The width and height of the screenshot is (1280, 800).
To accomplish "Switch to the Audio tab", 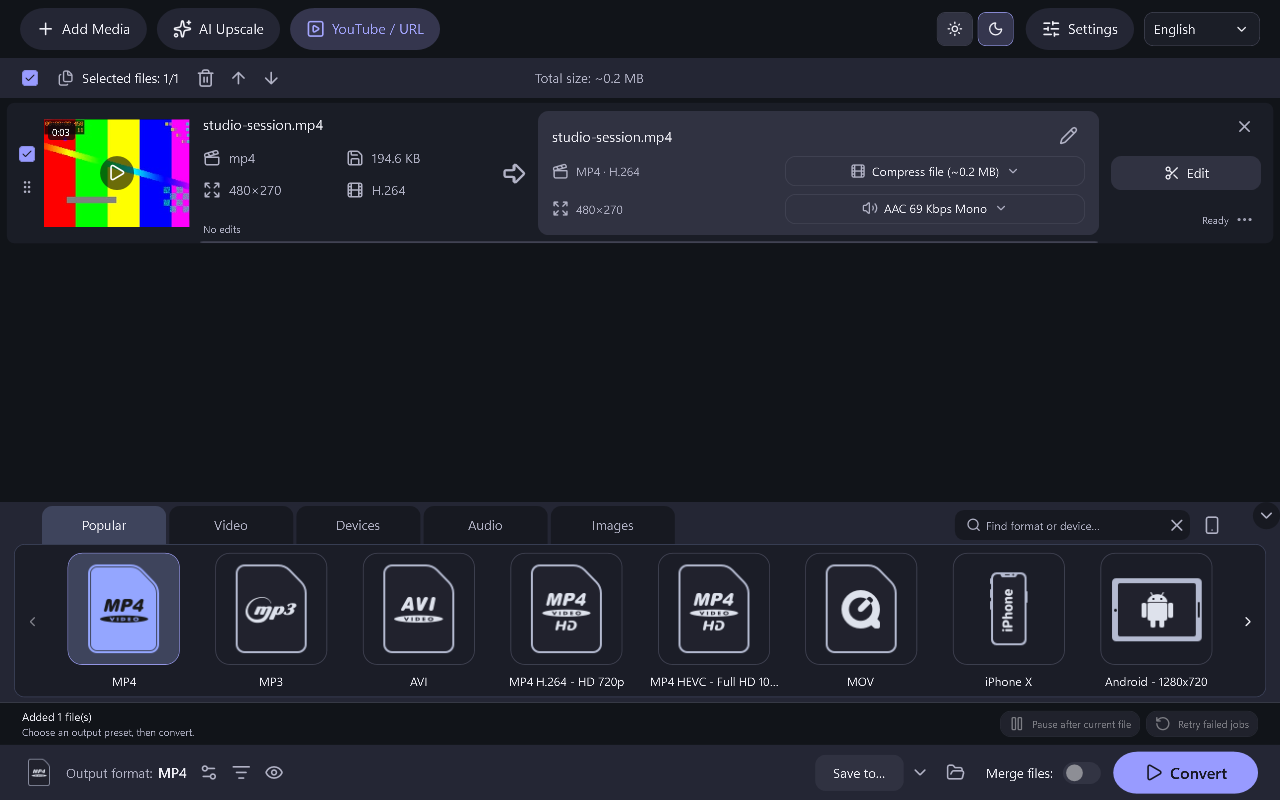I will click(x=485, y=525).
